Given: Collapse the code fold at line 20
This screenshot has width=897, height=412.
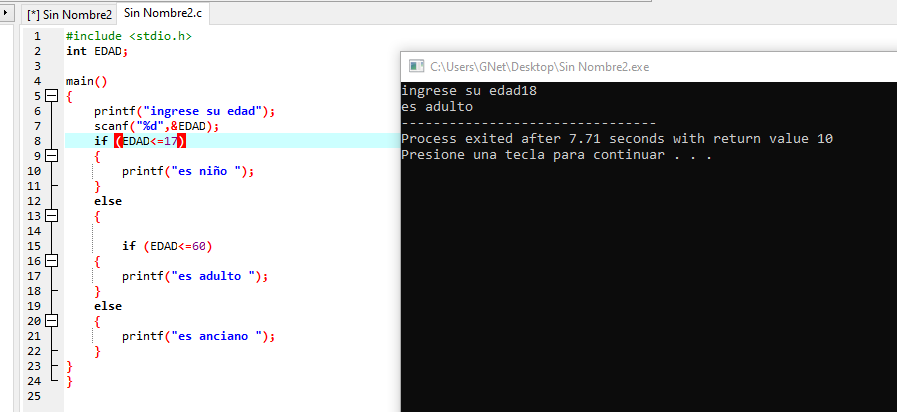Looking at the screenshot, I should coord(52,320).
